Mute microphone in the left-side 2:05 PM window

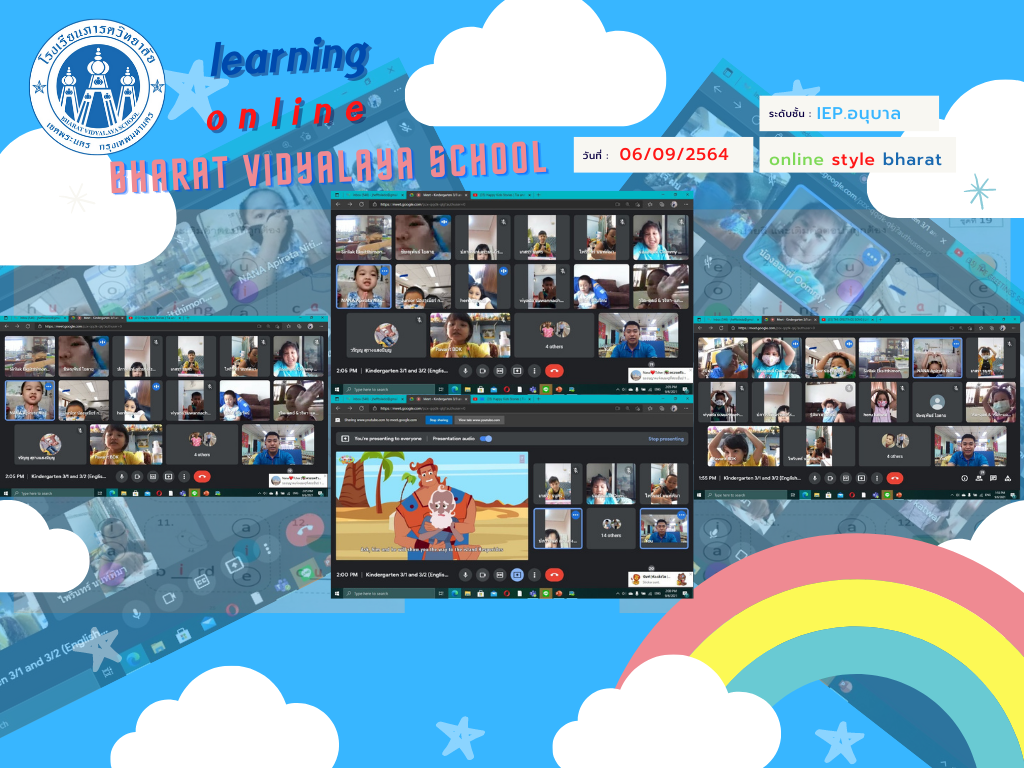pyautogui.click(x=121, y=477)
